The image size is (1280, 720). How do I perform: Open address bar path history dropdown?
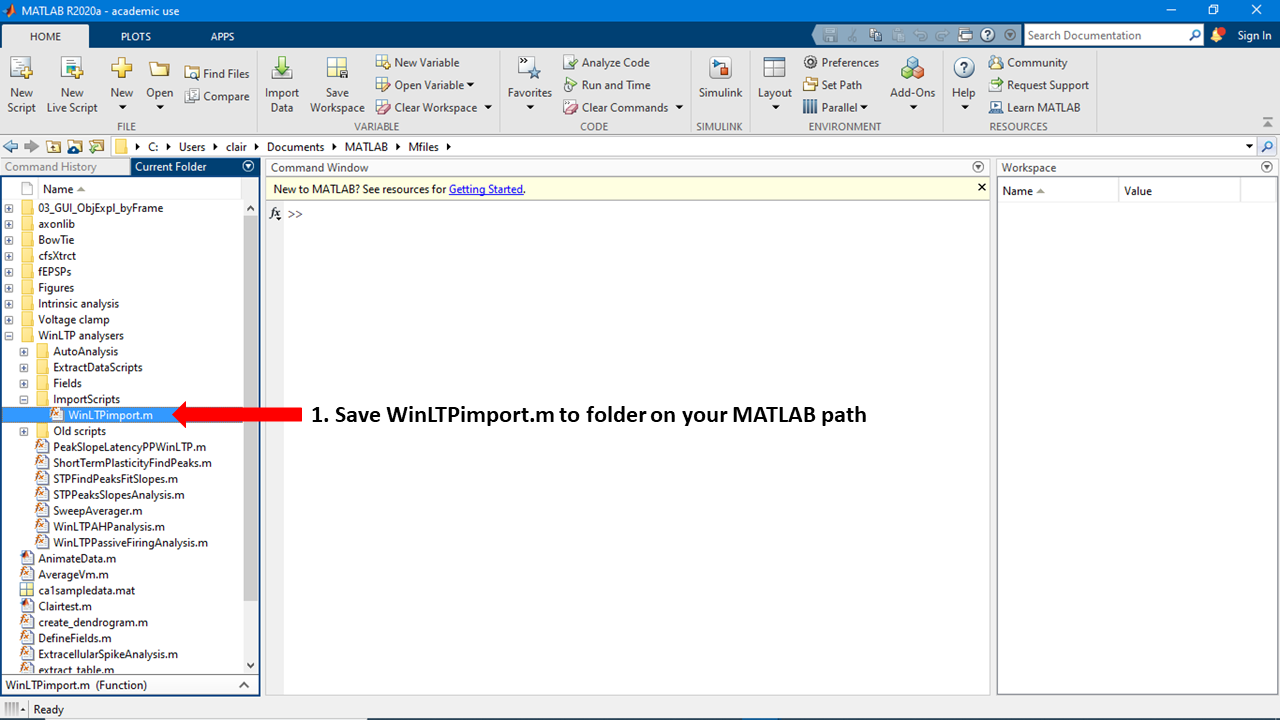1249,147
